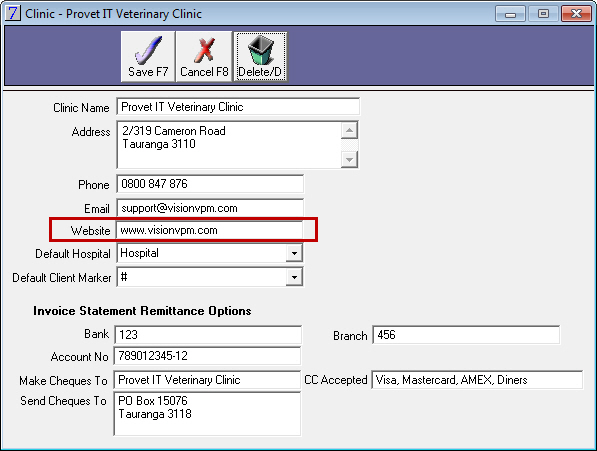Click inside the Address text box
Image resolution: width=597 pixels, height=451 pixels.
229,145
